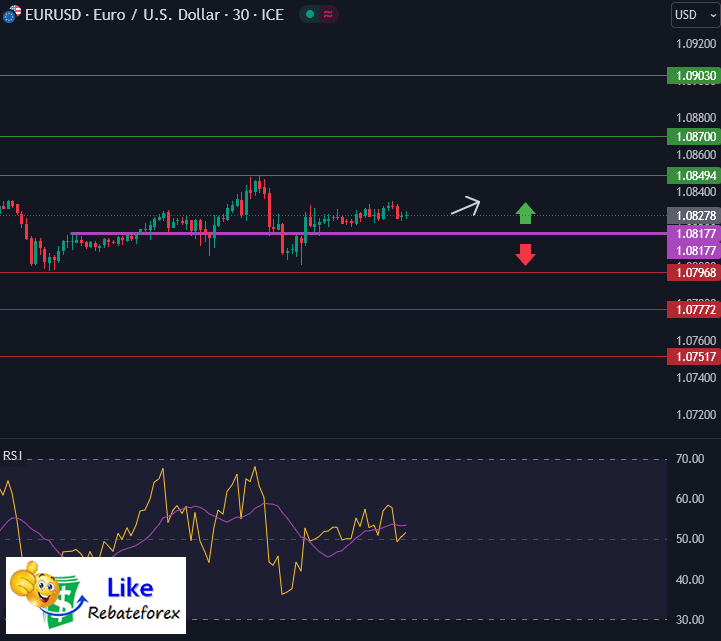Select the white diagonal arrow drawing

point(465,206)
